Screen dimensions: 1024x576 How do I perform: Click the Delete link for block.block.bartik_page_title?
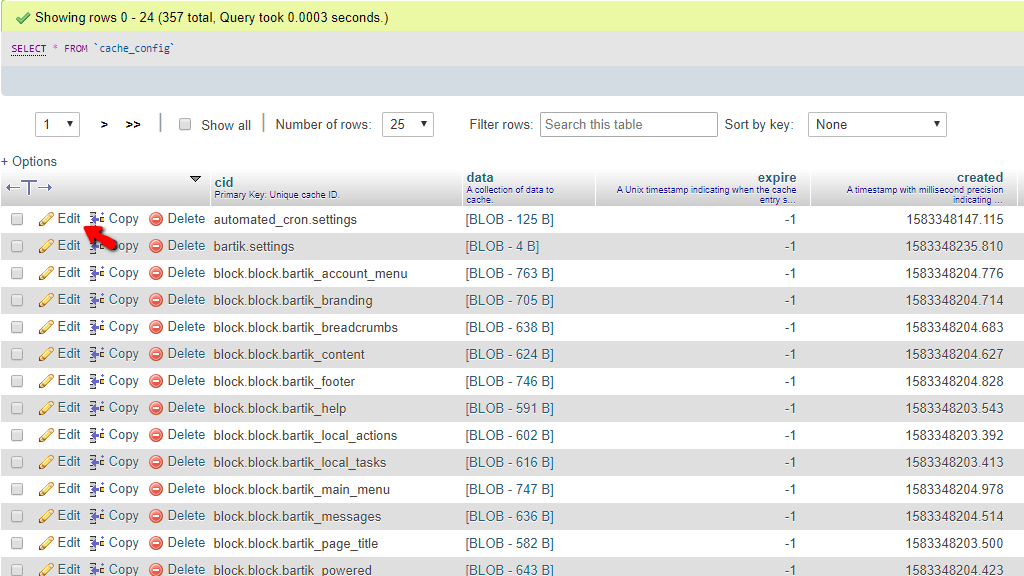pyautogui.click(x=186, y=543)
